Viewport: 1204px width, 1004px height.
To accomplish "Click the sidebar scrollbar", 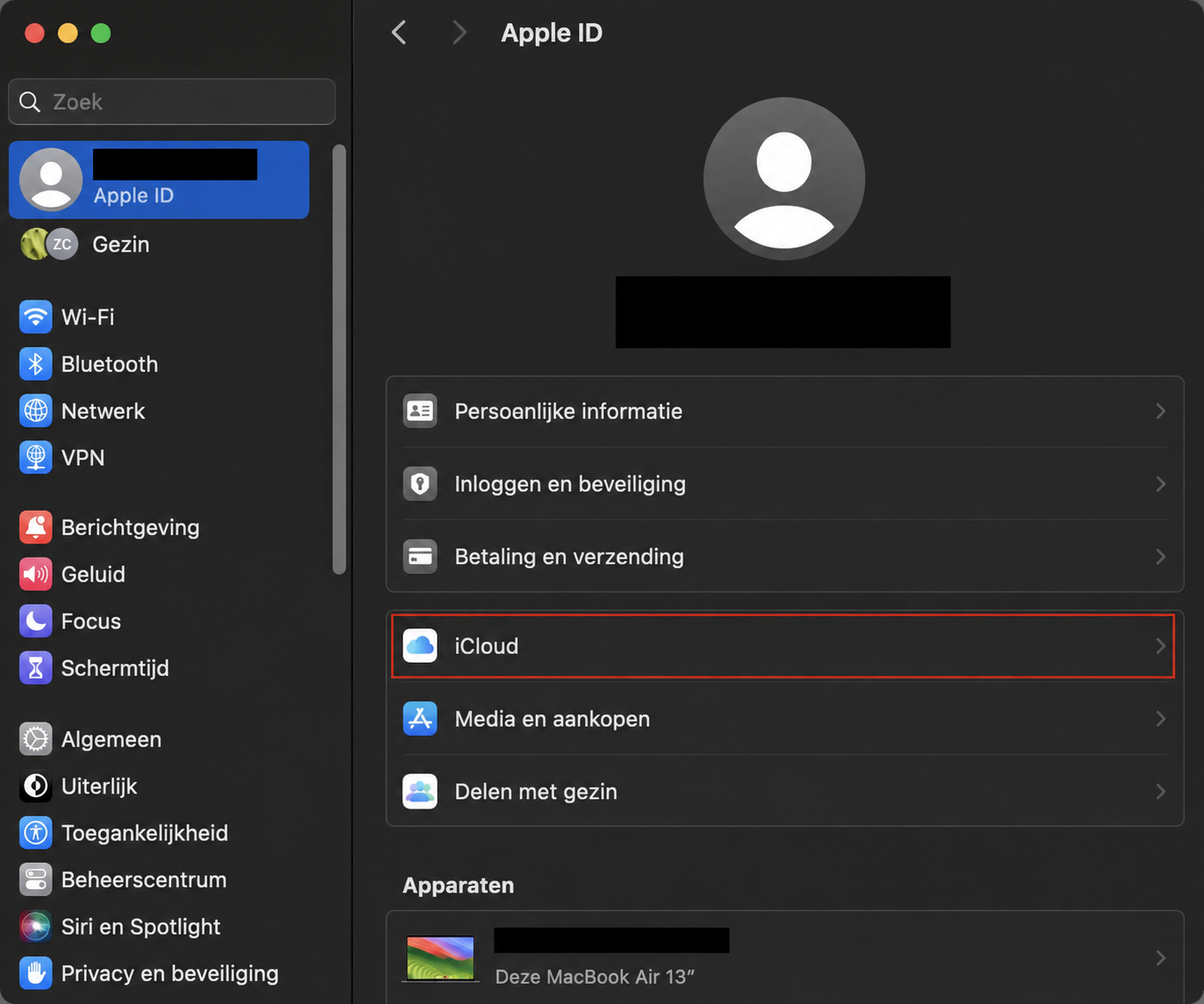I will click(x=339, y=360).
